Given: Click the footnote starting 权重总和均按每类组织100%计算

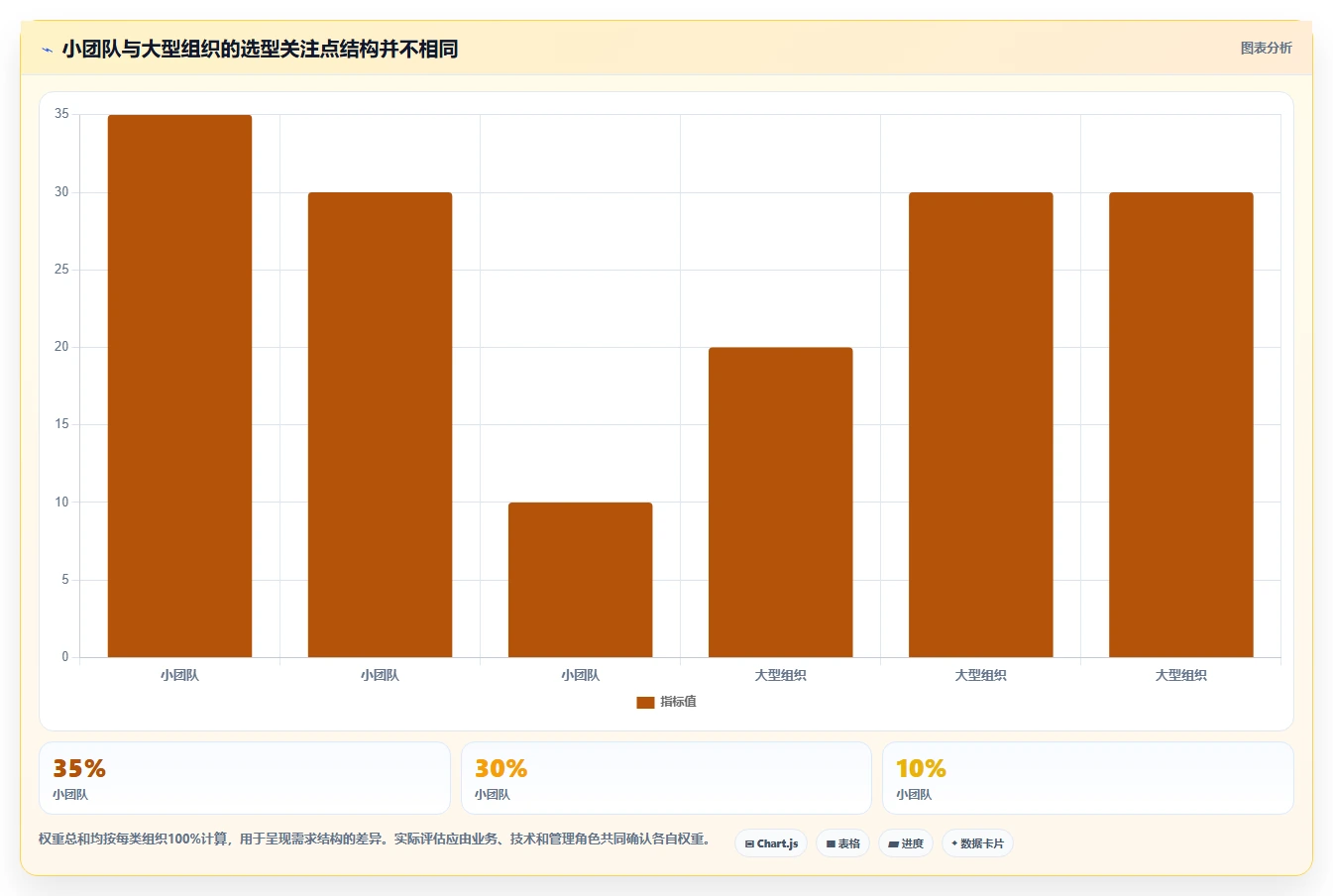Looking at the screenshot, I should tap(375, 839).
